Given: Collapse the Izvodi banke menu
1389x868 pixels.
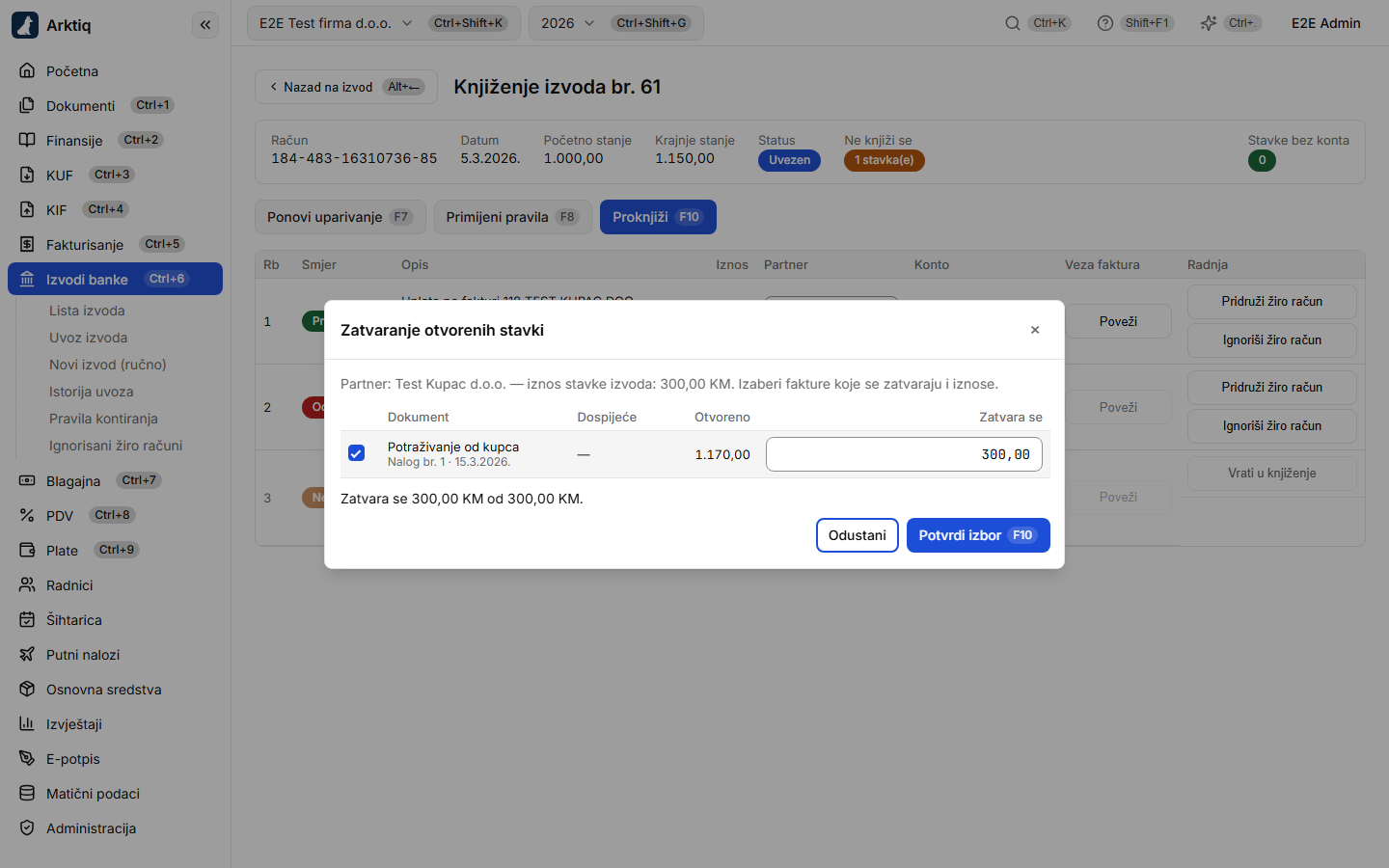Looking at the screenshot, I should (x=115, y=279).
